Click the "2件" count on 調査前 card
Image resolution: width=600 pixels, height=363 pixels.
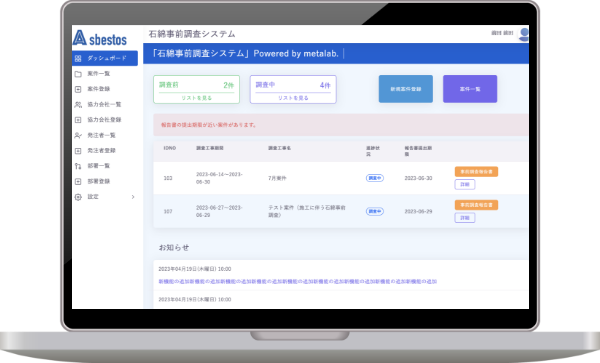[228, 85]
